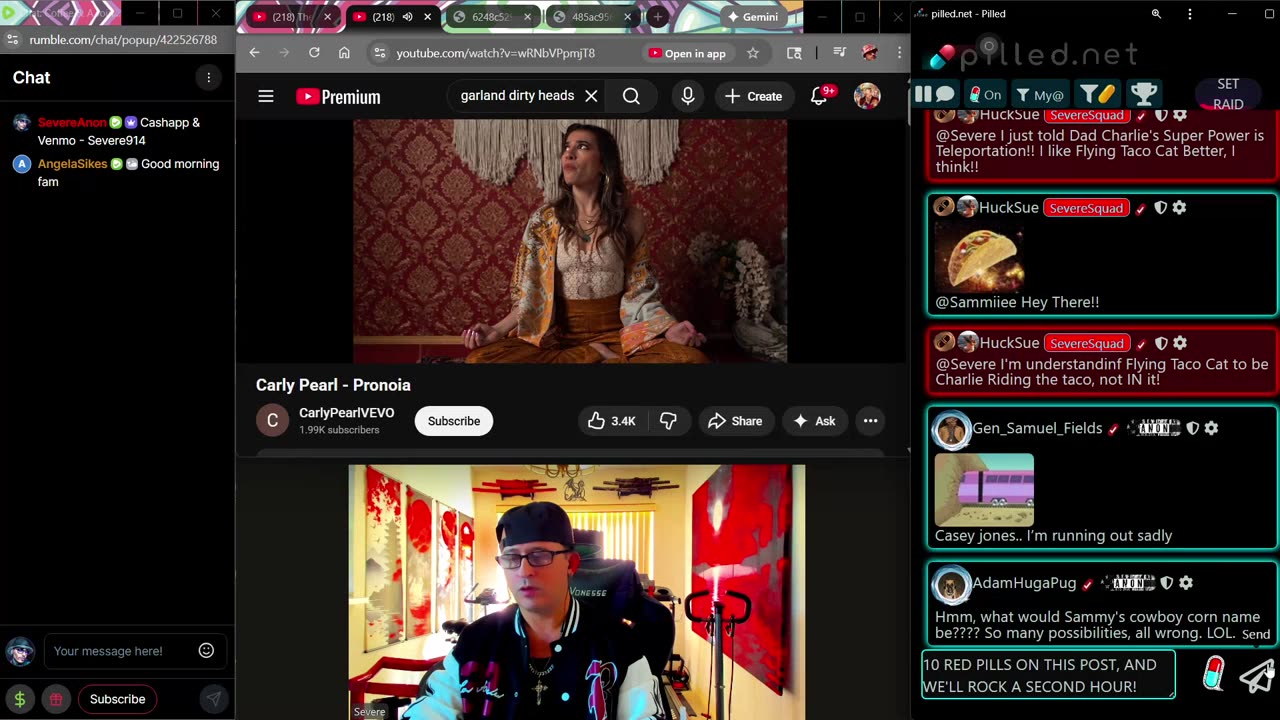This screenshot has height=720, width=1280.
Task: Click the rumble.com chat popup URL
Action: pos(123,40)
